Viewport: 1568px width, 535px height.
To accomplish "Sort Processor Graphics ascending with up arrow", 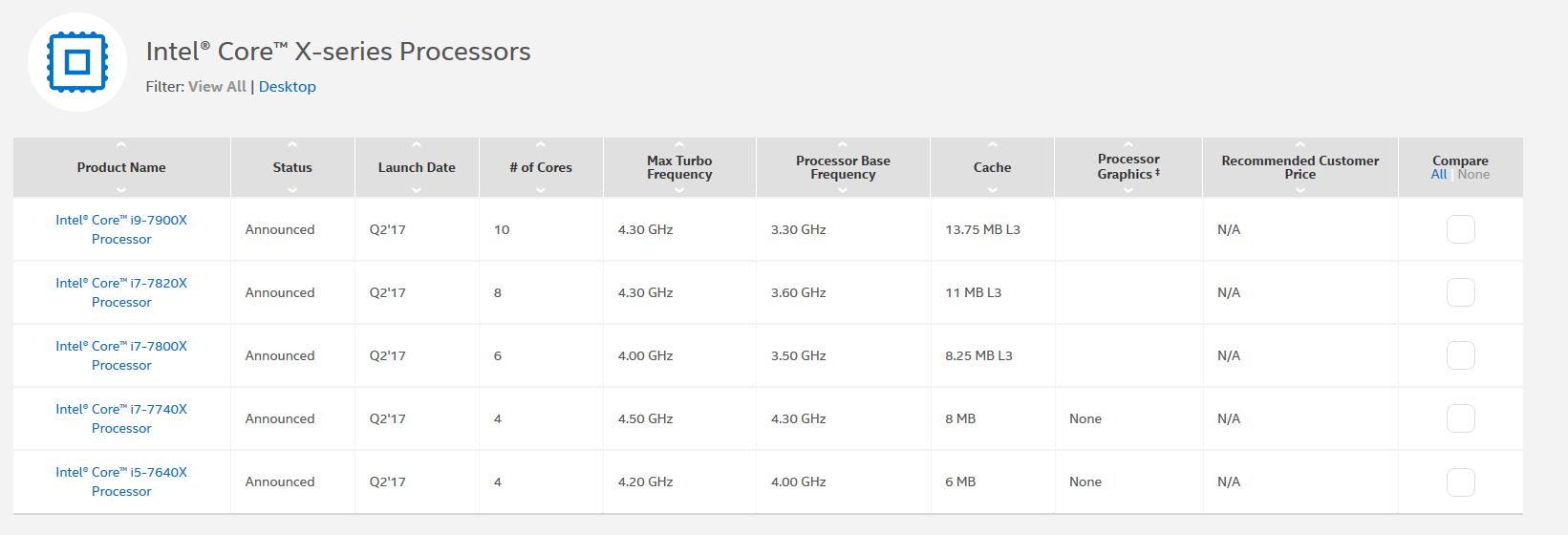I will [1128, 145].
